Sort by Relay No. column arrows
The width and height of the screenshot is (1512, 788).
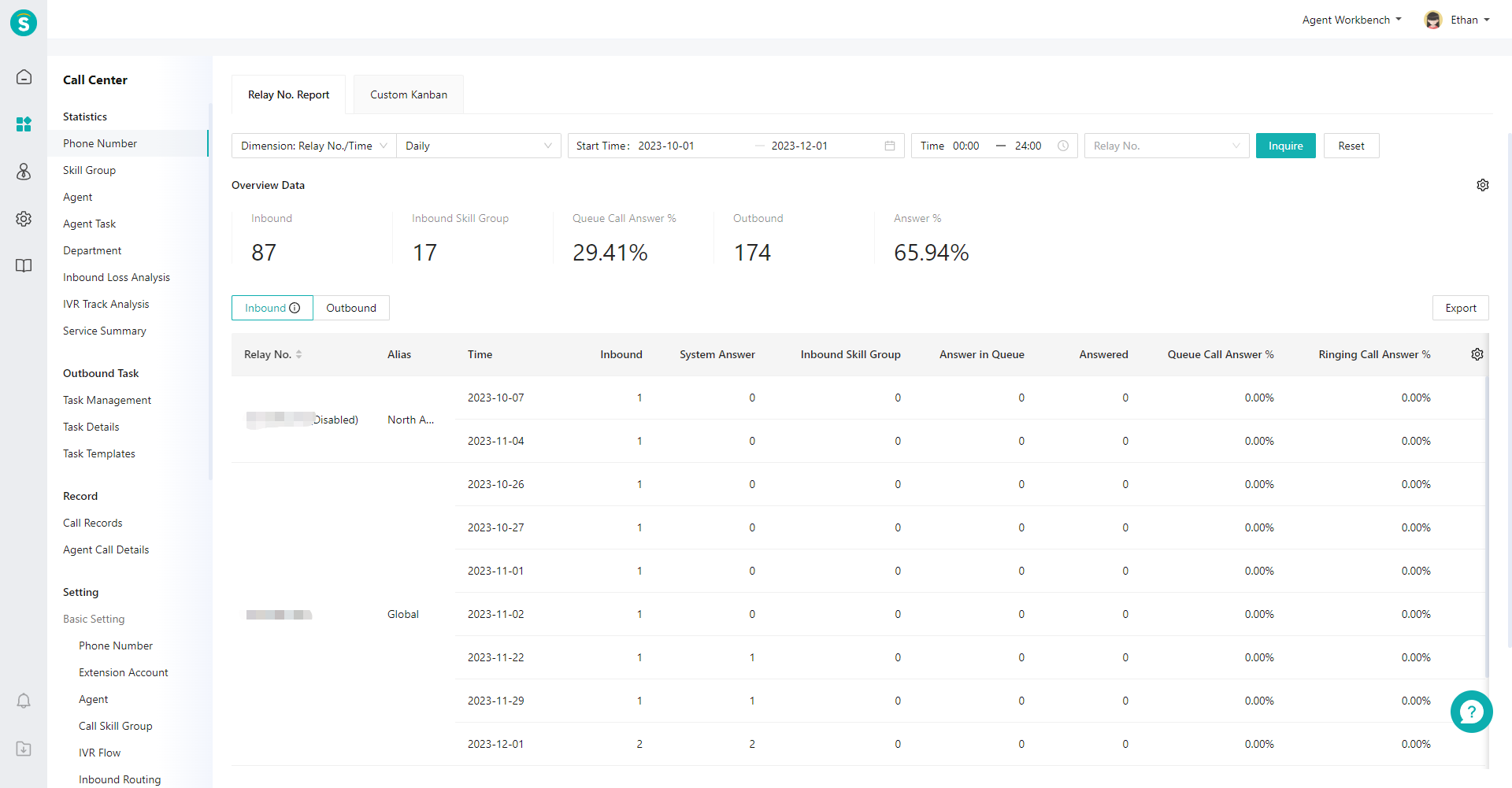[299, 354]
